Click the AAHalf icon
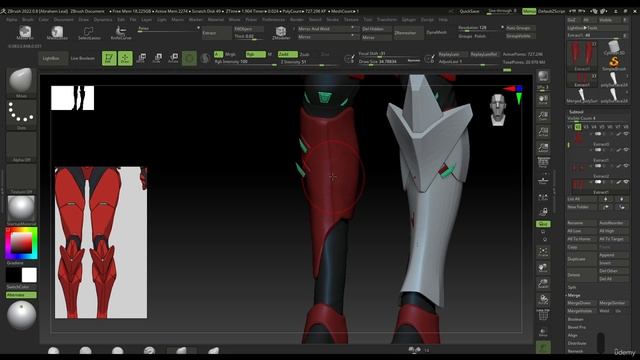This screenshot has width=640, height=360. 543,148
